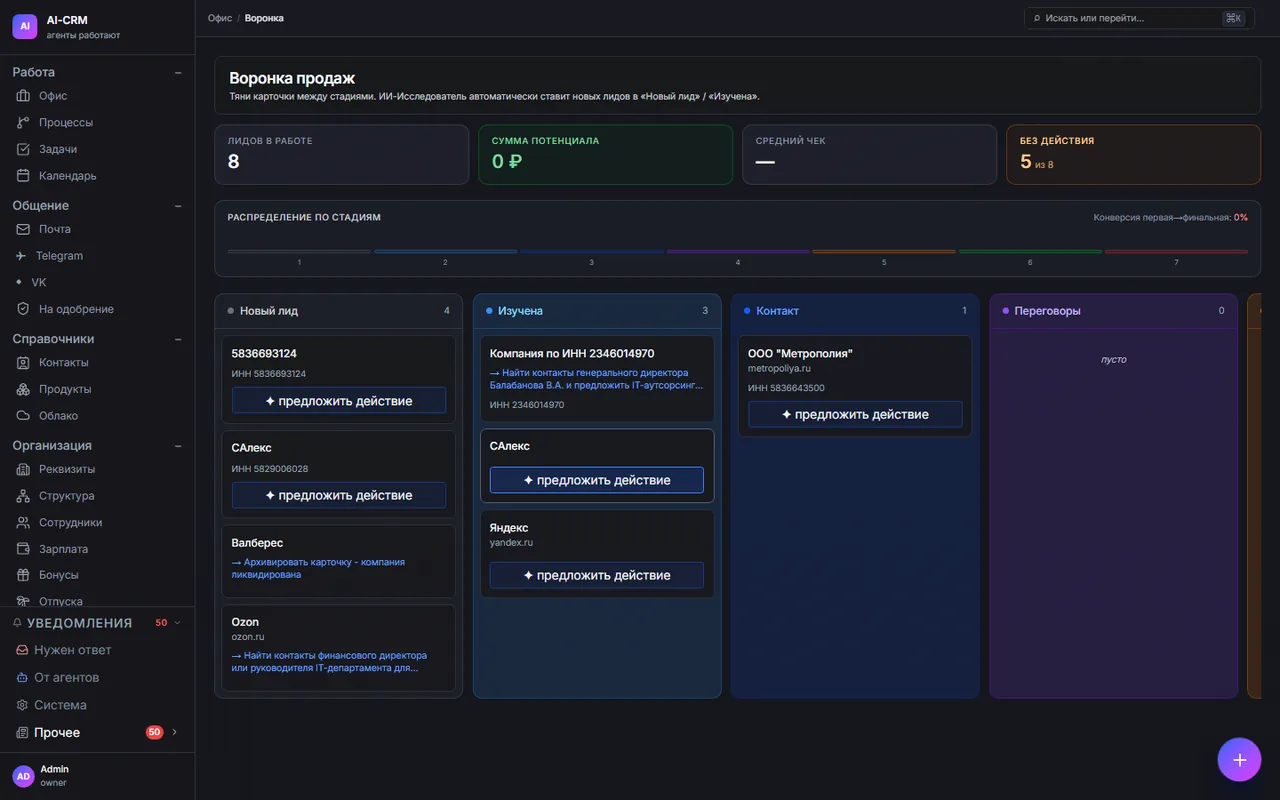Toggle the Уведомления panel chevron
Screen dimensions: 1280x800
coord(178,623)
